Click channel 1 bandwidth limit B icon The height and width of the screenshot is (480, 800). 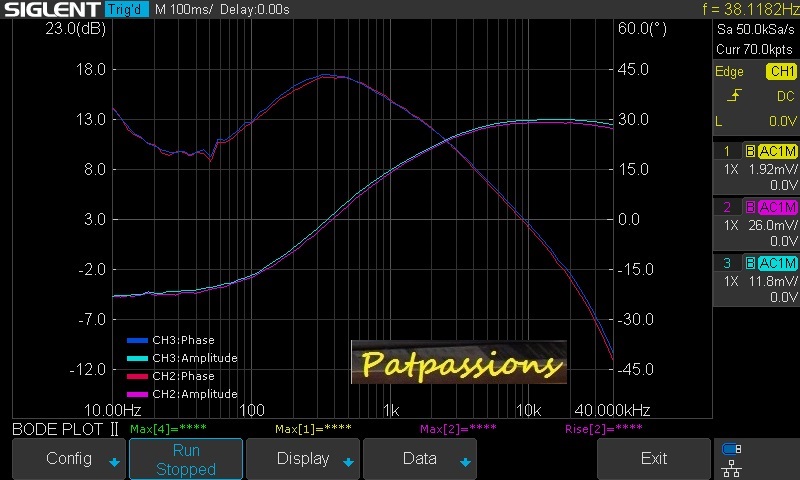click(750, 151)
